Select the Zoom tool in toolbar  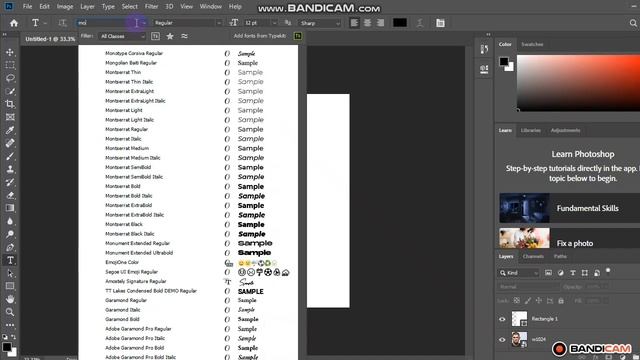[x=10, y=312]
